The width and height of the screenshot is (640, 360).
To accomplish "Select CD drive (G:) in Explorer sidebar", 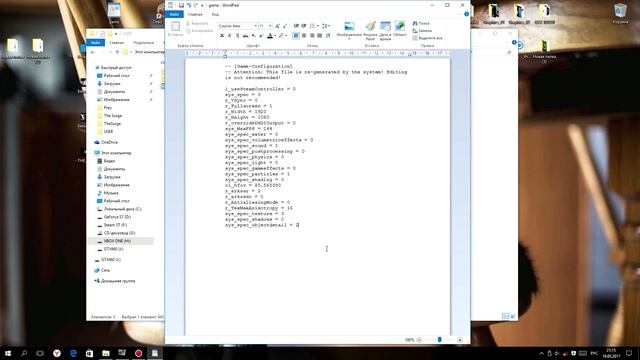I will click(119, 233).
